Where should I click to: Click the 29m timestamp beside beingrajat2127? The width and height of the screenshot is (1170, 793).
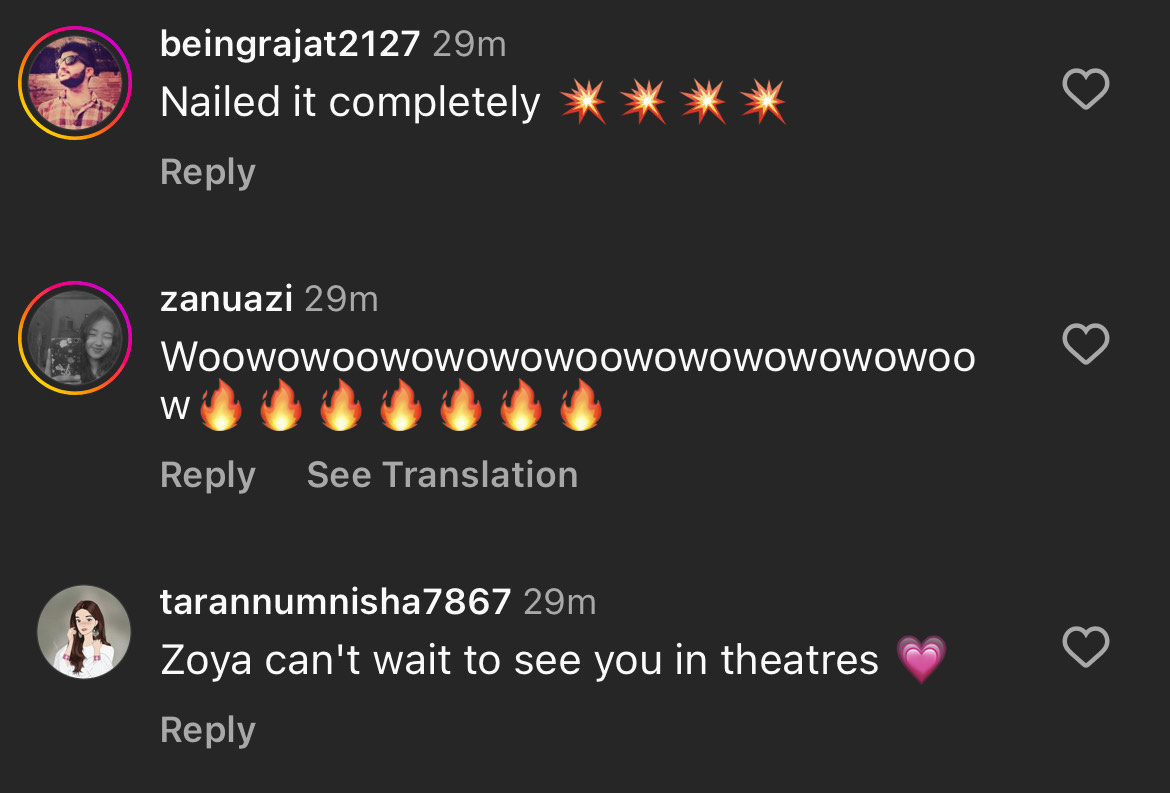469,44
